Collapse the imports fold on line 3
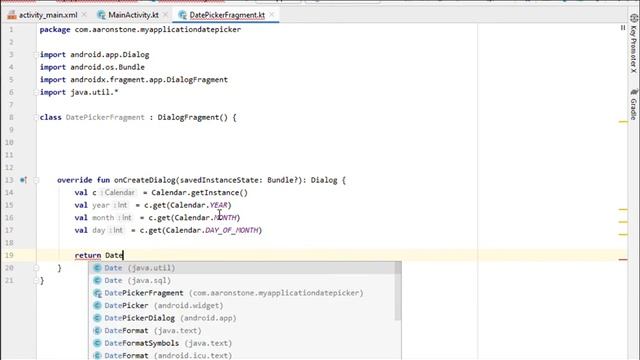640x360 pixels. [x=36, y=55]
